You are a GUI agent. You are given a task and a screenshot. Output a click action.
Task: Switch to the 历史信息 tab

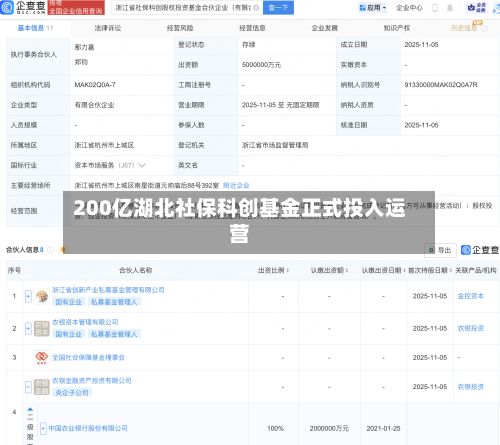(x=464, y=28)
